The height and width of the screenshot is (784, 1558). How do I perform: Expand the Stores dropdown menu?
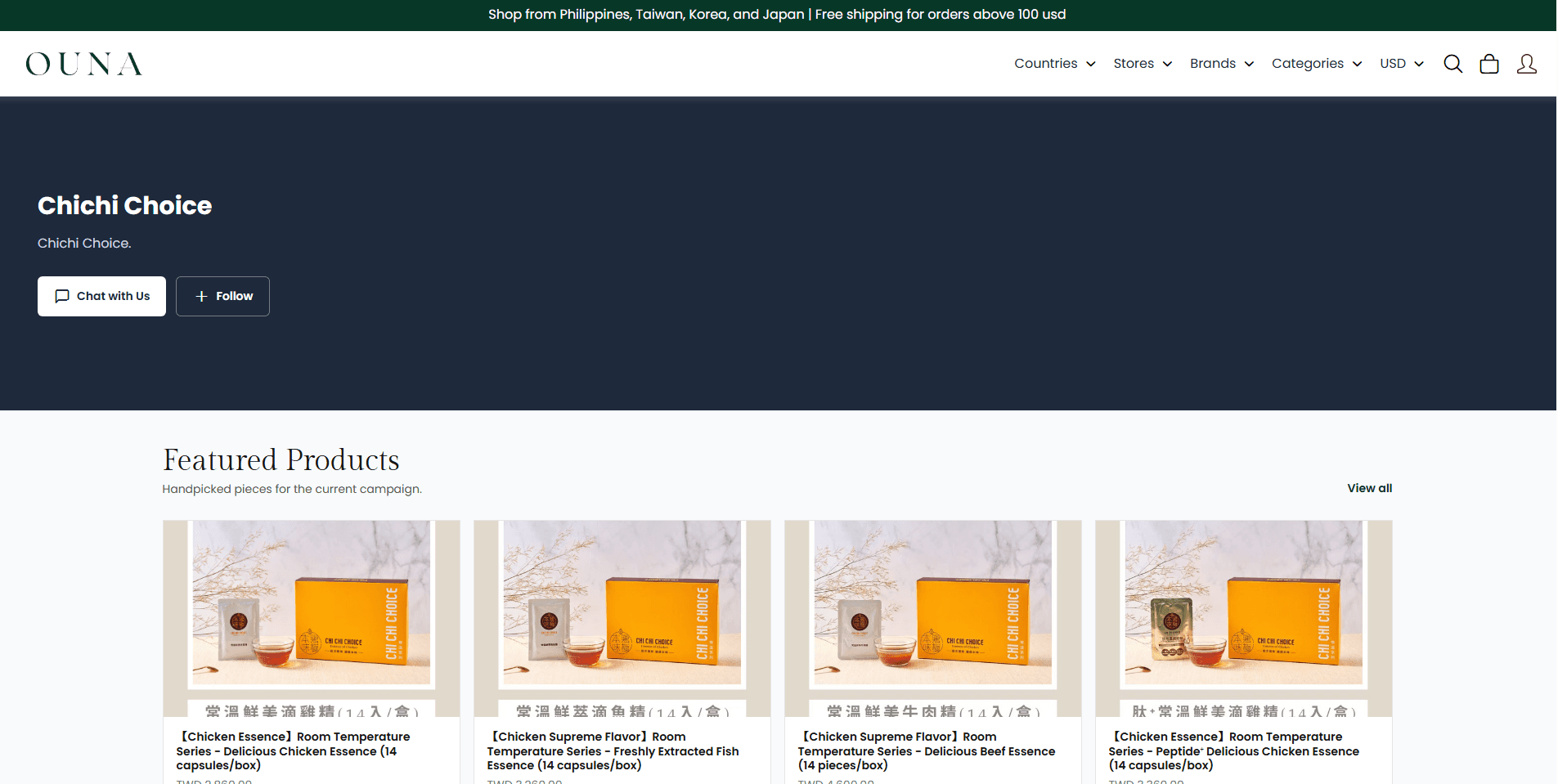point(1143,64)
